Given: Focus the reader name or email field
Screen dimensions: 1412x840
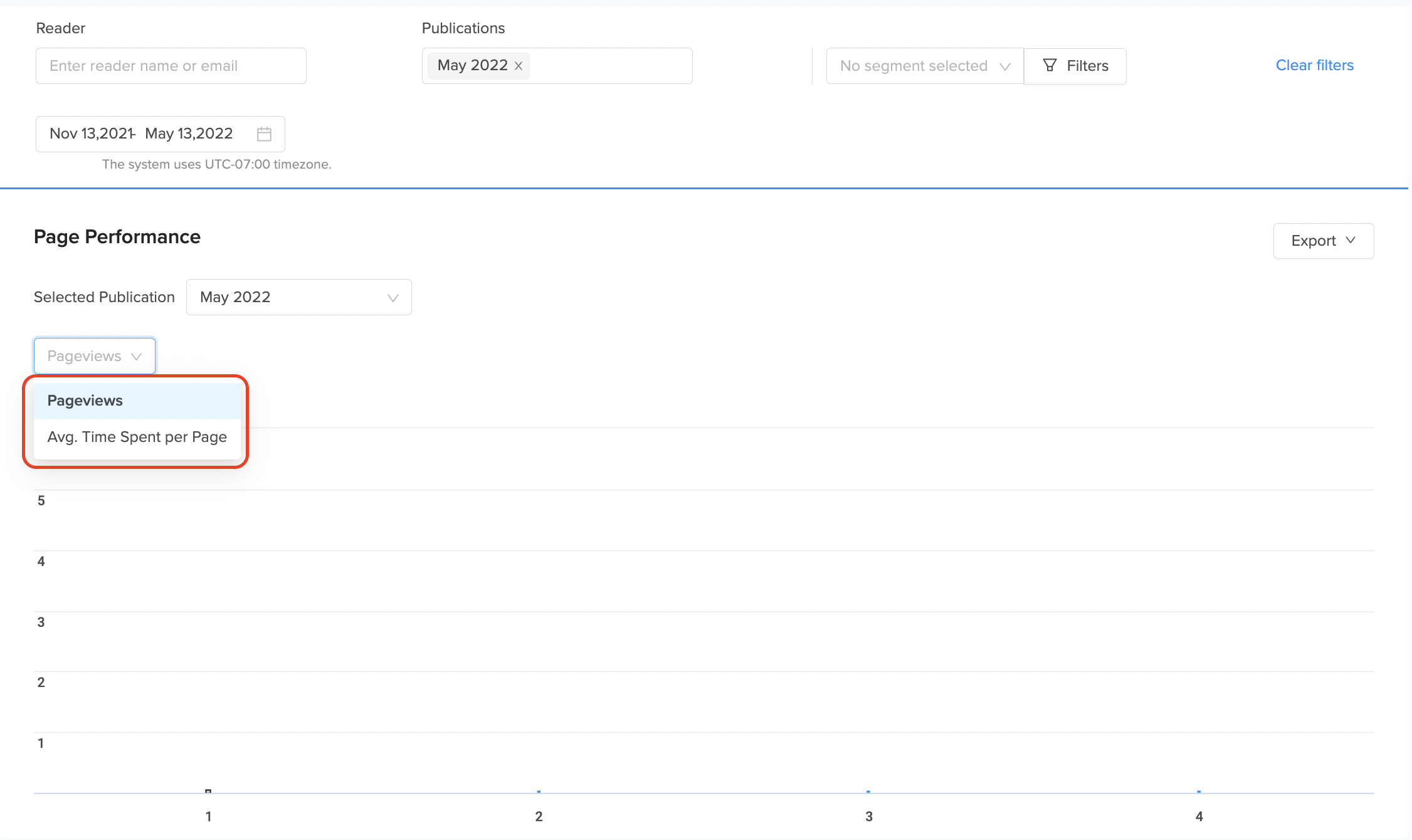Looking at the screenshot, I should coord(171,66).
